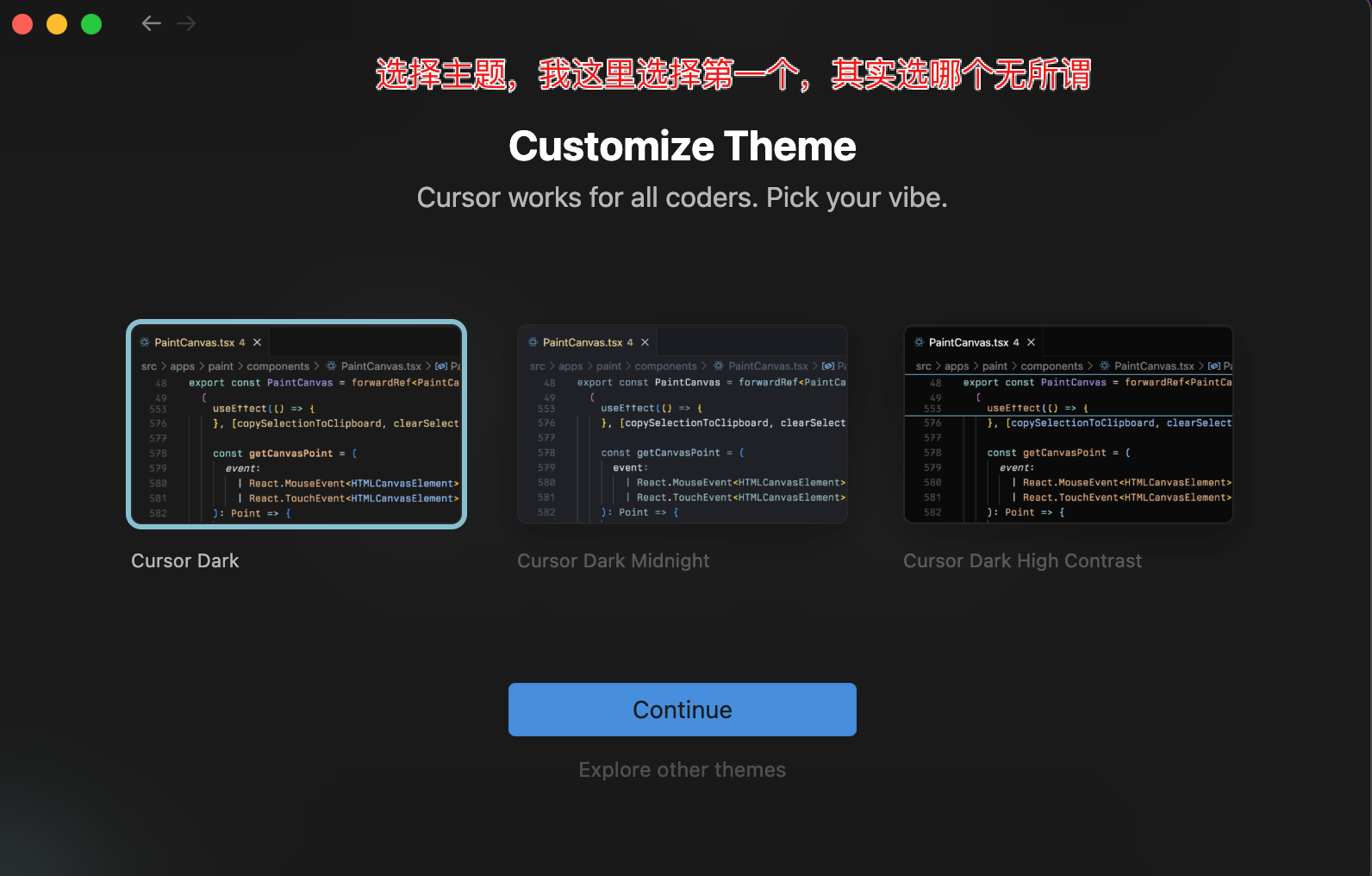Click the Continue button
The image size is (1372, 876).
click(683, 710)
